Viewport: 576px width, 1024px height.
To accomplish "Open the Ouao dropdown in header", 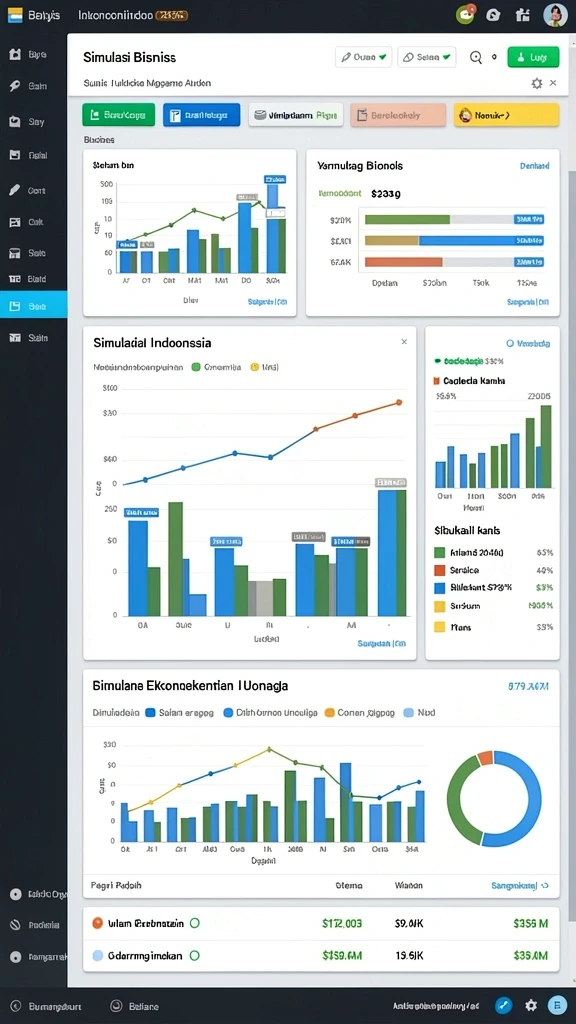I will click(x=364, y=57).
